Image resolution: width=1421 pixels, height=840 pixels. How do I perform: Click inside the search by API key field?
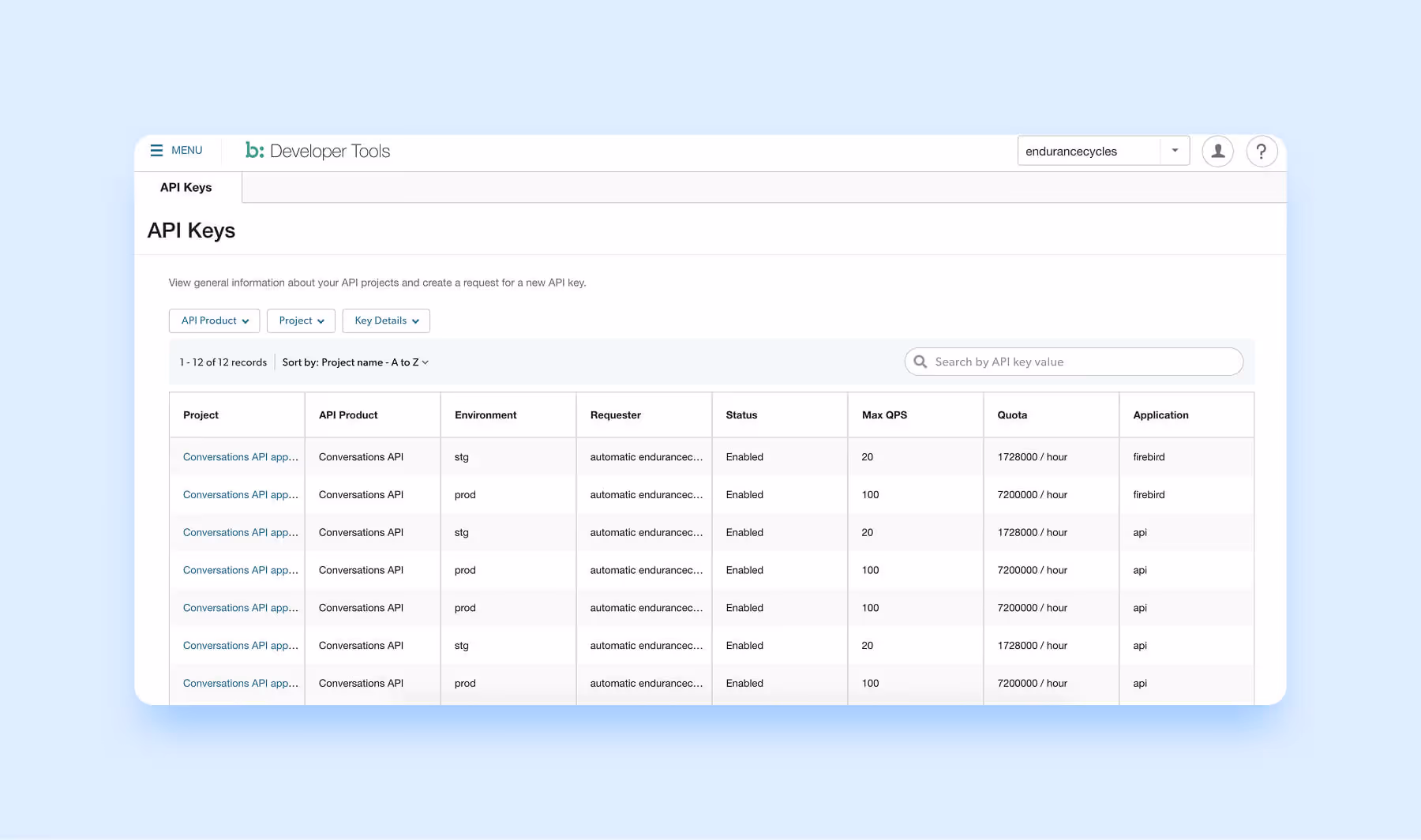tap(1074, 362)
